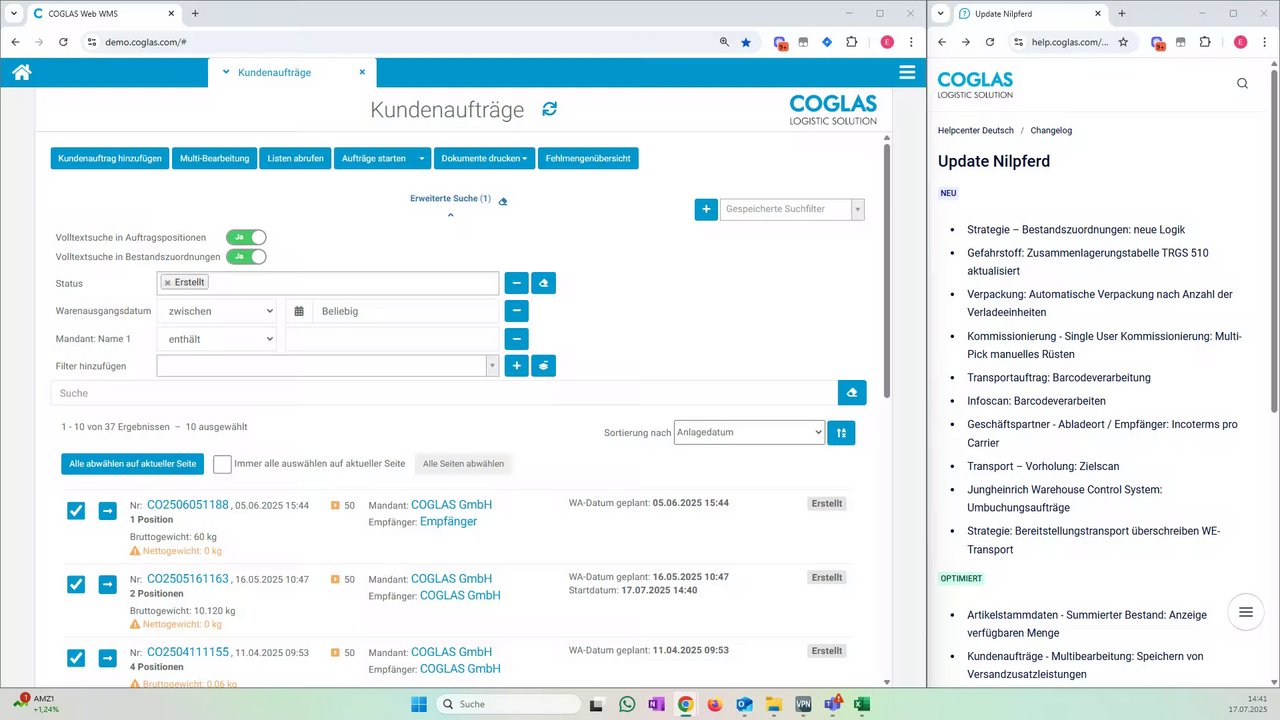Screen dimensions: 1280x720
Task: Remove the Status filter row
Action: coord(515,283)
